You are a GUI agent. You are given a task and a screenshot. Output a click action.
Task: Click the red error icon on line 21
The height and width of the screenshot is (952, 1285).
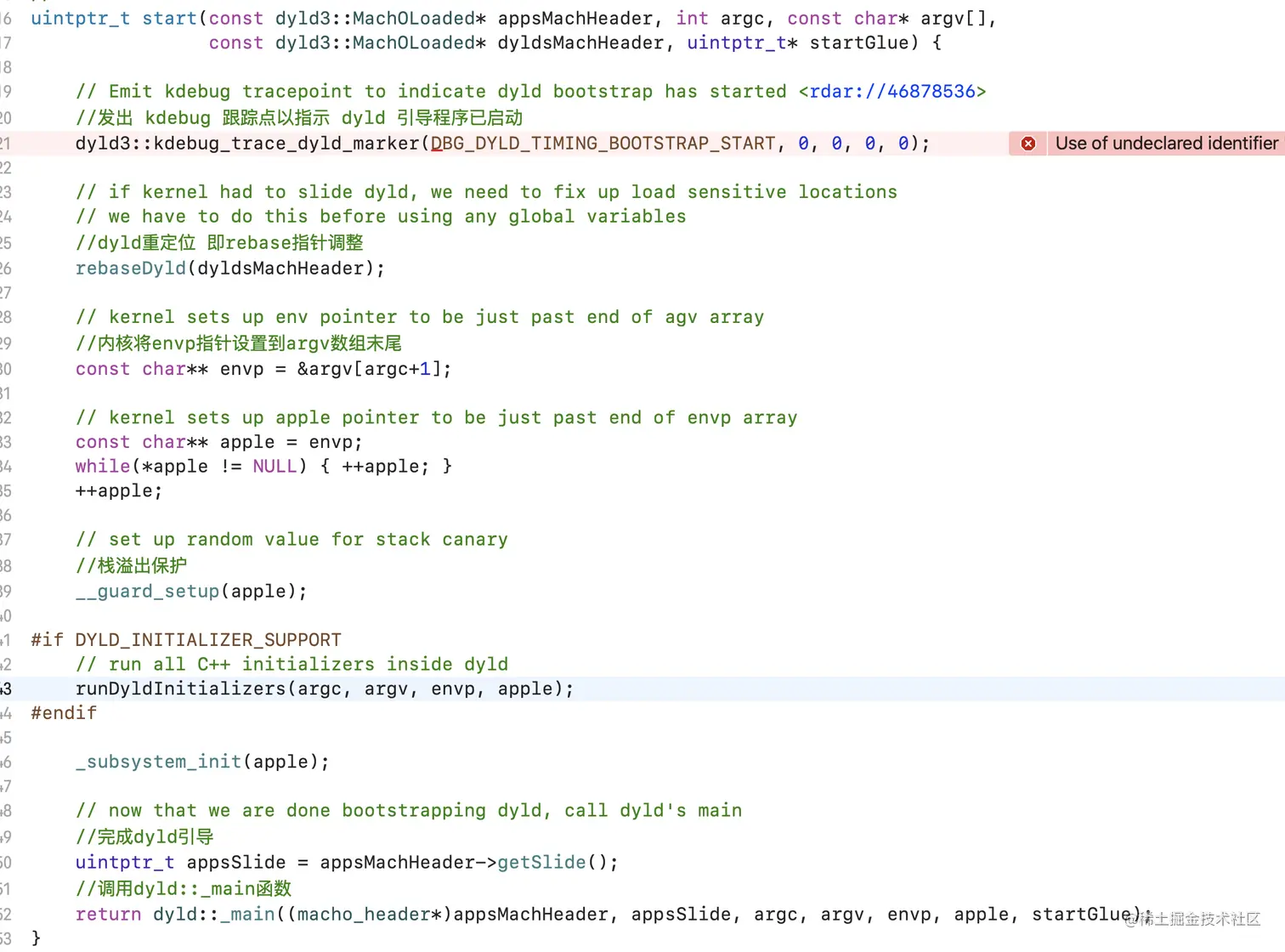pyautogui.click(x=1028, y=144)
